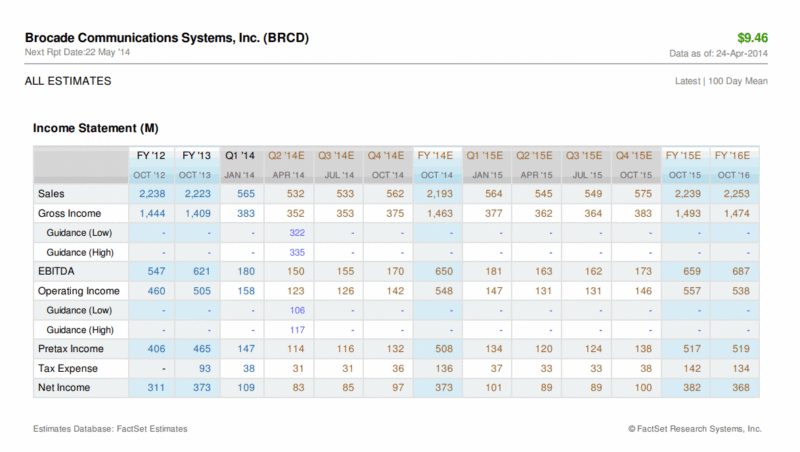The image size is (800, 452).
Task: Click Net Income value 368 for FY '16E
Action: point(741,388)
